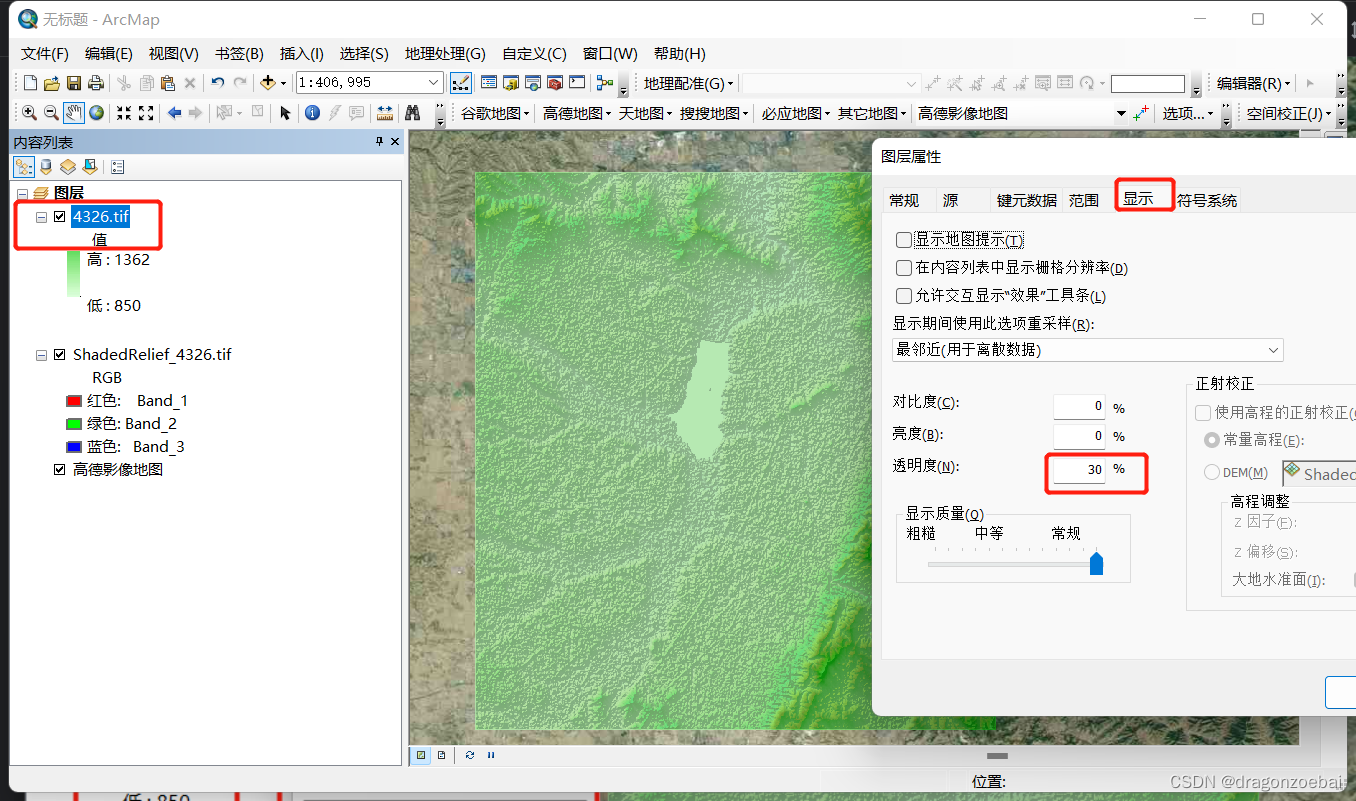The width and height of the screenshot is (1356, 801).
Task: Open the resampling method dropdown 最邻近
Action: tap(1273, 350)
